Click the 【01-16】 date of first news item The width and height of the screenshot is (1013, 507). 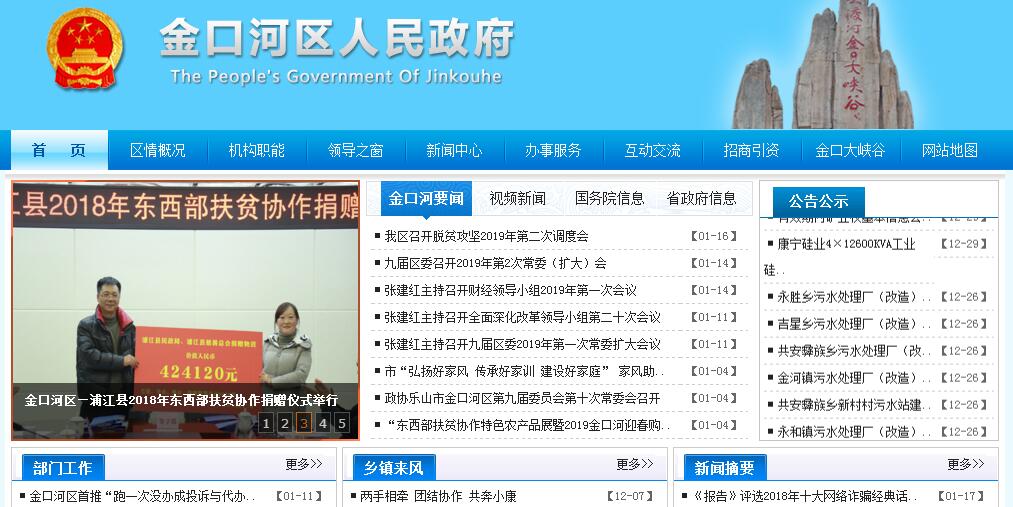713,236
